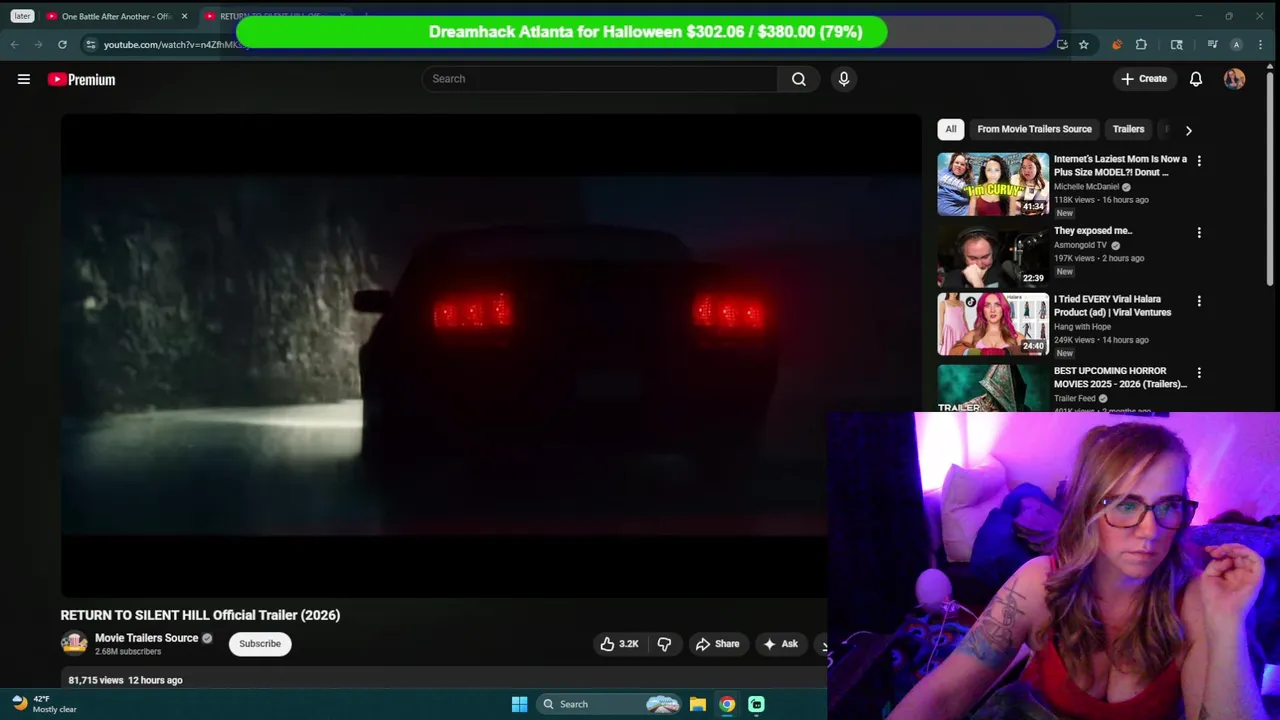Show more filter chips with right arrow
This screenshot has width=1280, height=720.
(1188, 130)
